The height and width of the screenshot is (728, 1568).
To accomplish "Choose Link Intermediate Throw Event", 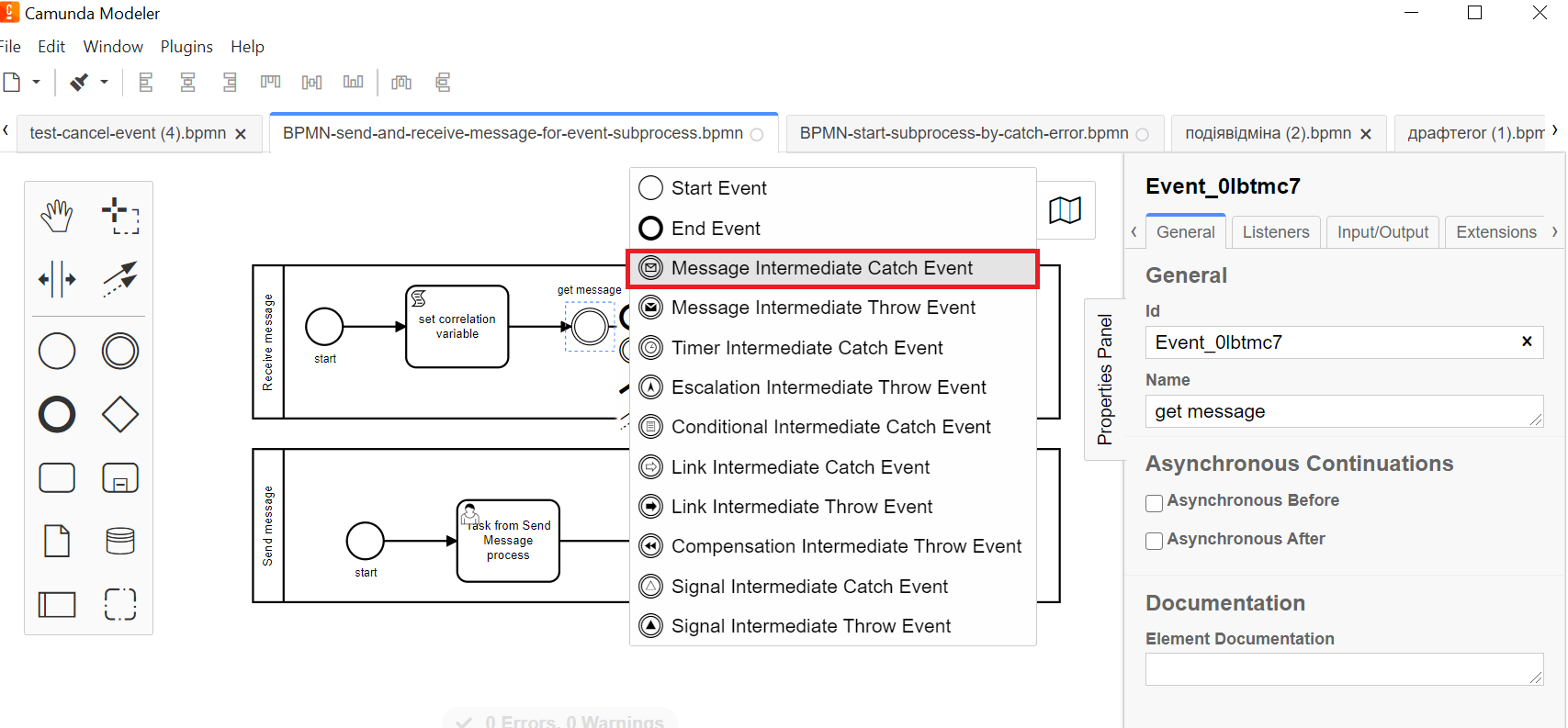I will coord(833,507).
